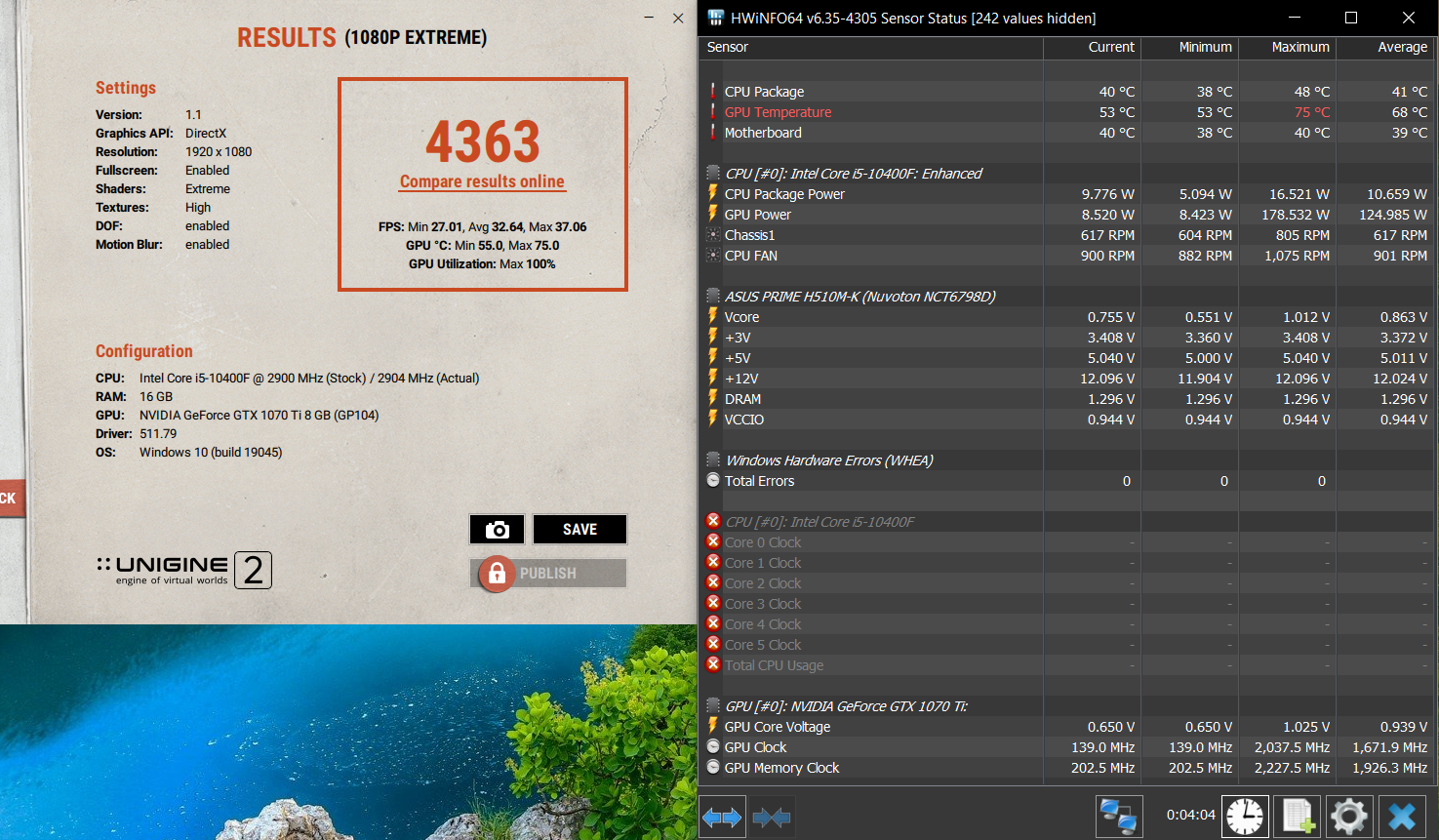1439x840 pixels.
Task: Open HWiNFO sensor settings gear
Action: pyautogui.click(x=1349, y=816)
